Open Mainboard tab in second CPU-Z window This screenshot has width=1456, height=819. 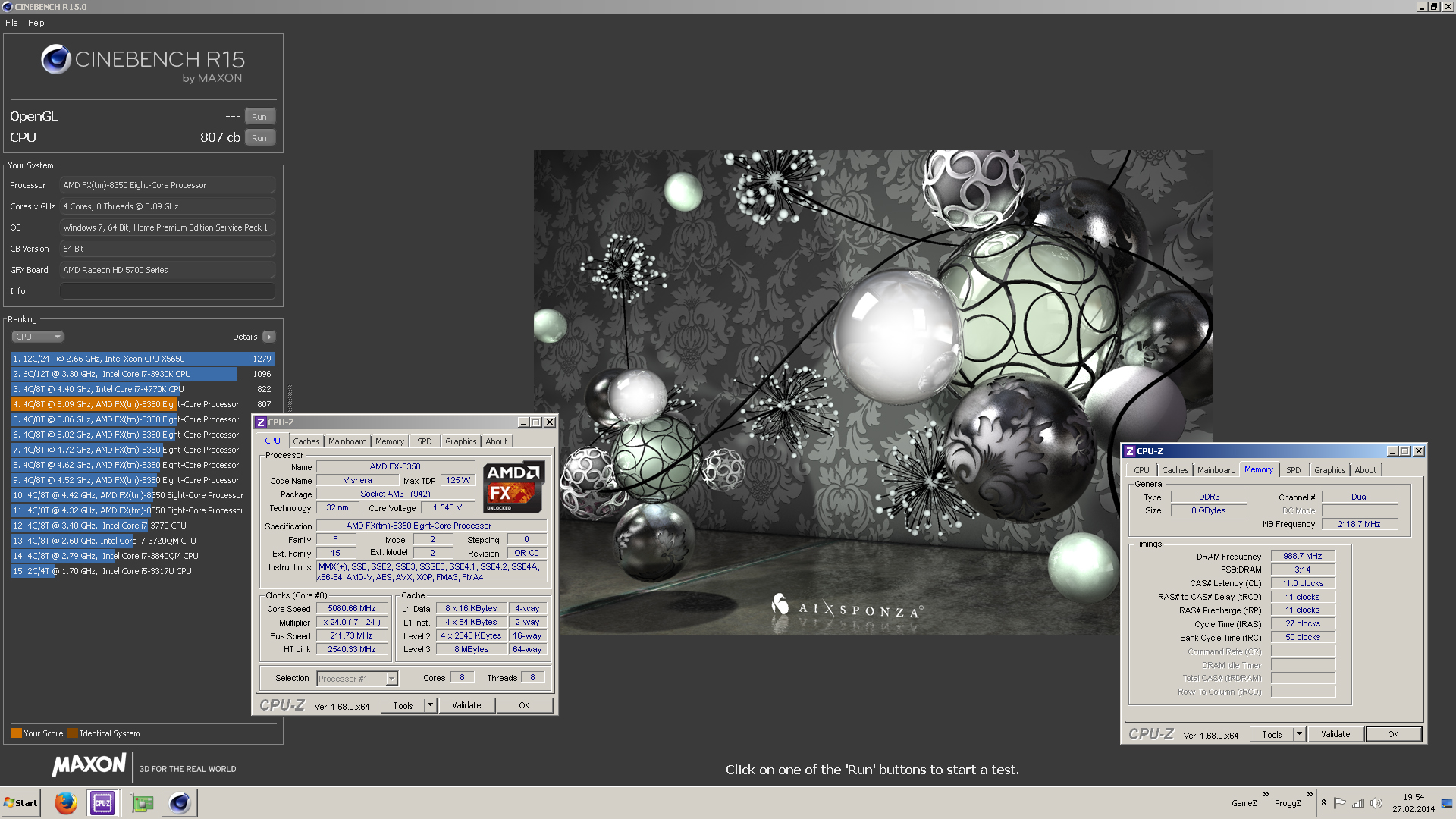[x=1216, y=470]
